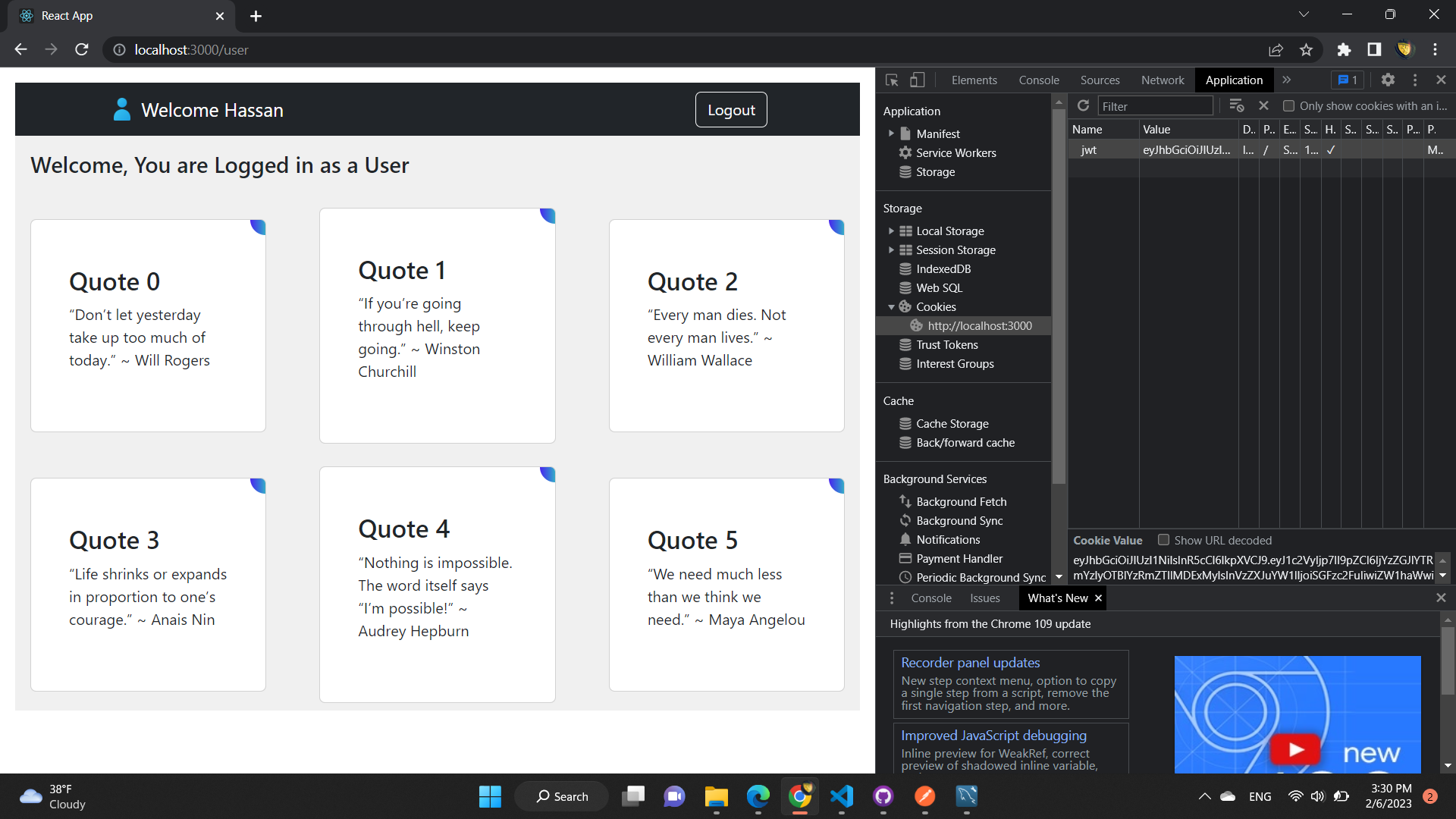Click the Logout button
This screenshot has height=819, width=1456.
click(x=730, y=109)
